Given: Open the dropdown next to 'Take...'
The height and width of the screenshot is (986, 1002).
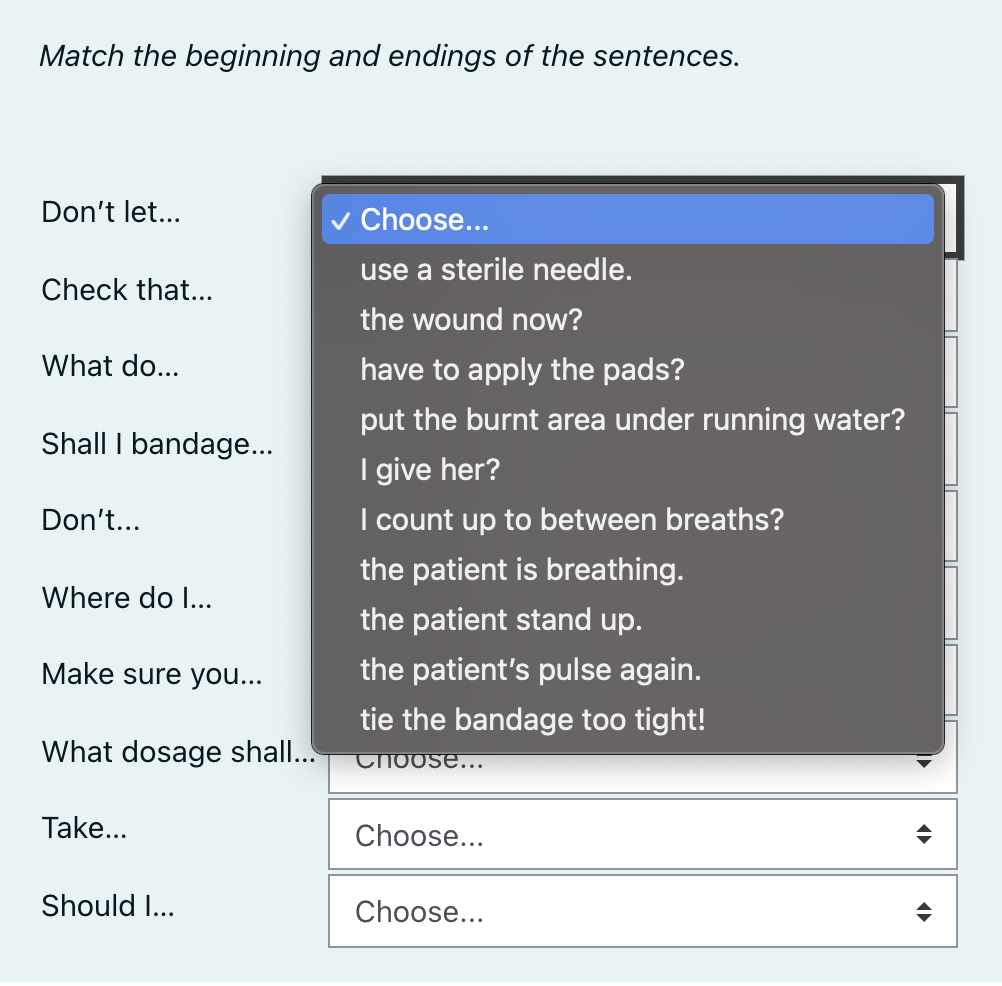Looking at the screenshot, I should click(642, 835).
